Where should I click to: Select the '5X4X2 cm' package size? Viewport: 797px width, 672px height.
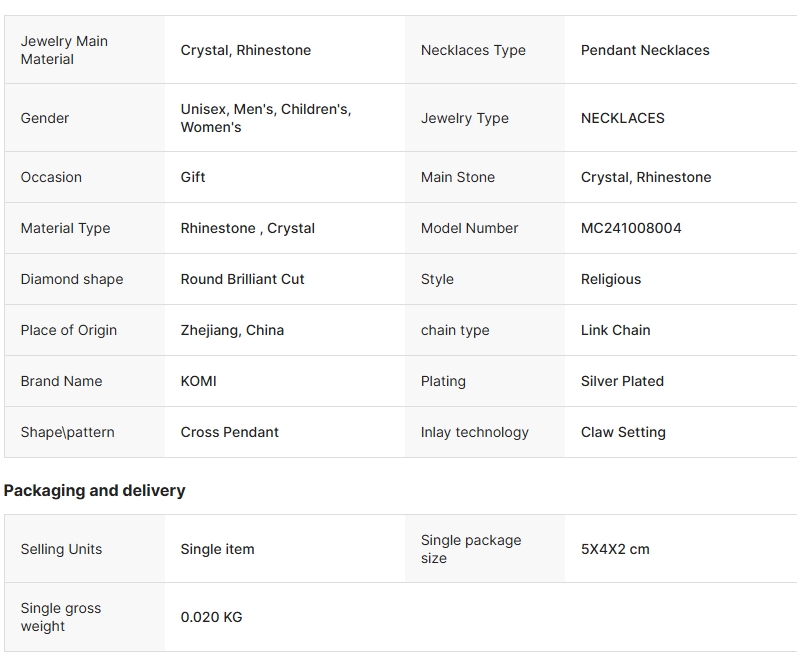[x=615, y=549]
